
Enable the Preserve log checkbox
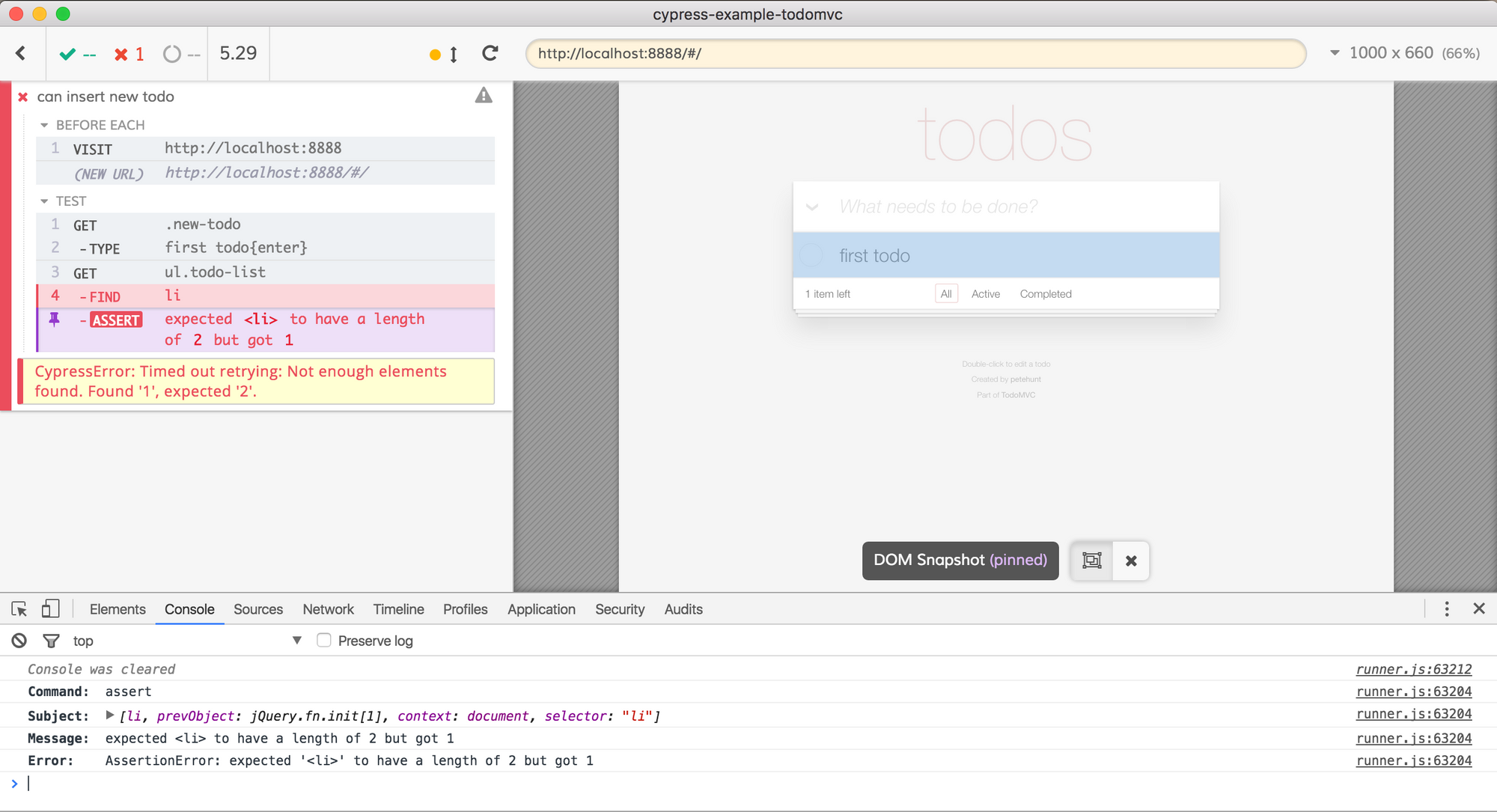[x=324, y=641]
